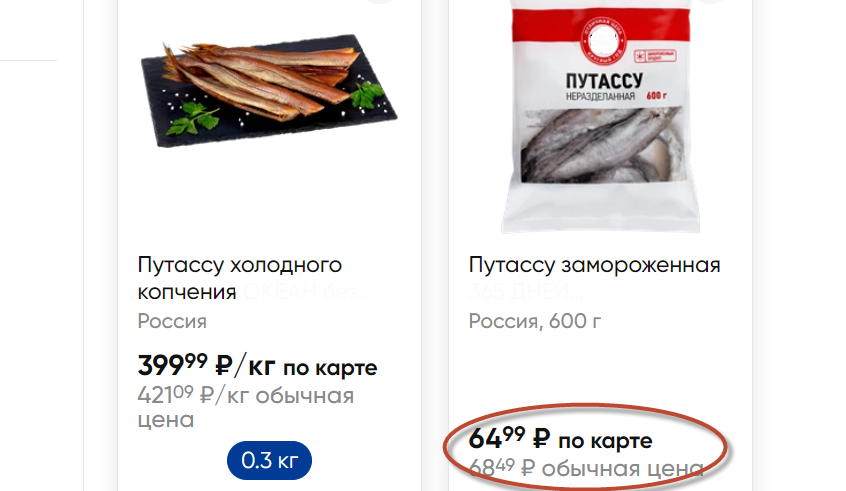Click 'НЕРАЗДЕЛАННАЯ' text on the package
This screenshot has height=491, width=846.
(x=601, y=97)
